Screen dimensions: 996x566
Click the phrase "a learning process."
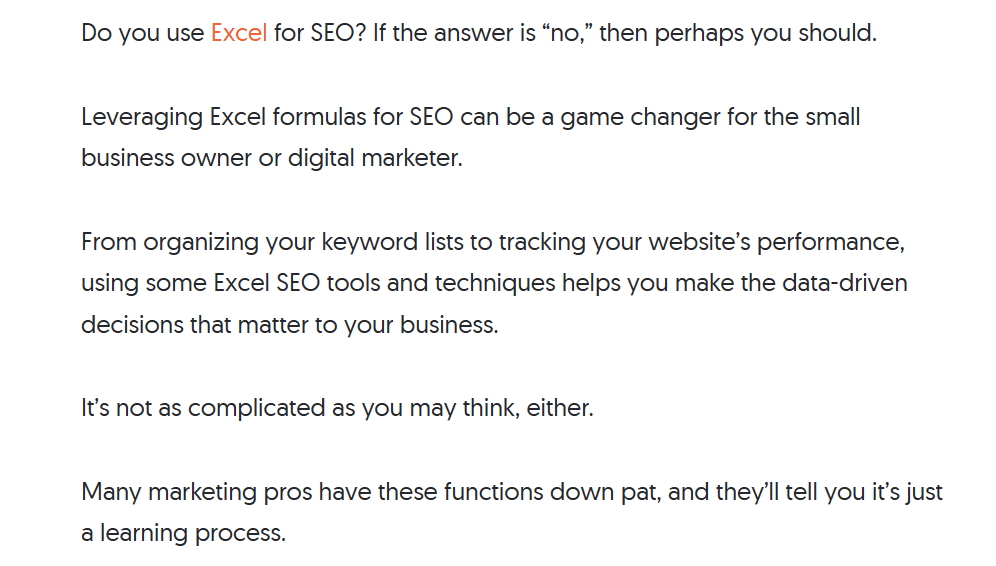pyautogui.click(x=184, y=534)
